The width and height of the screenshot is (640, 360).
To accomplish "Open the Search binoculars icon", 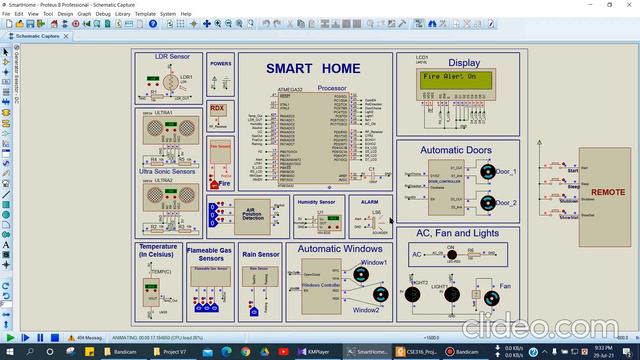I will (432, 24).
